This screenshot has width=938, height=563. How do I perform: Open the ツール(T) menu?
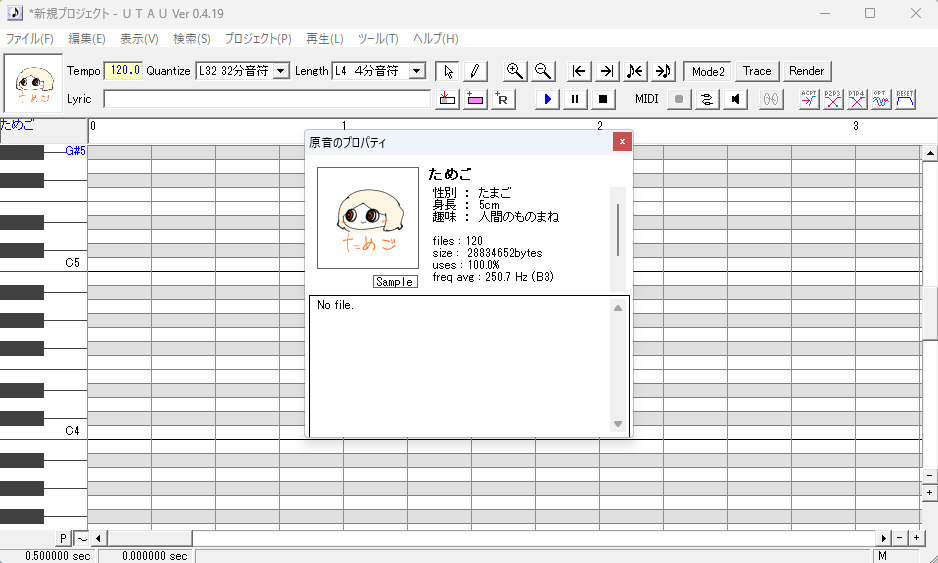click(x=378, y=39)
